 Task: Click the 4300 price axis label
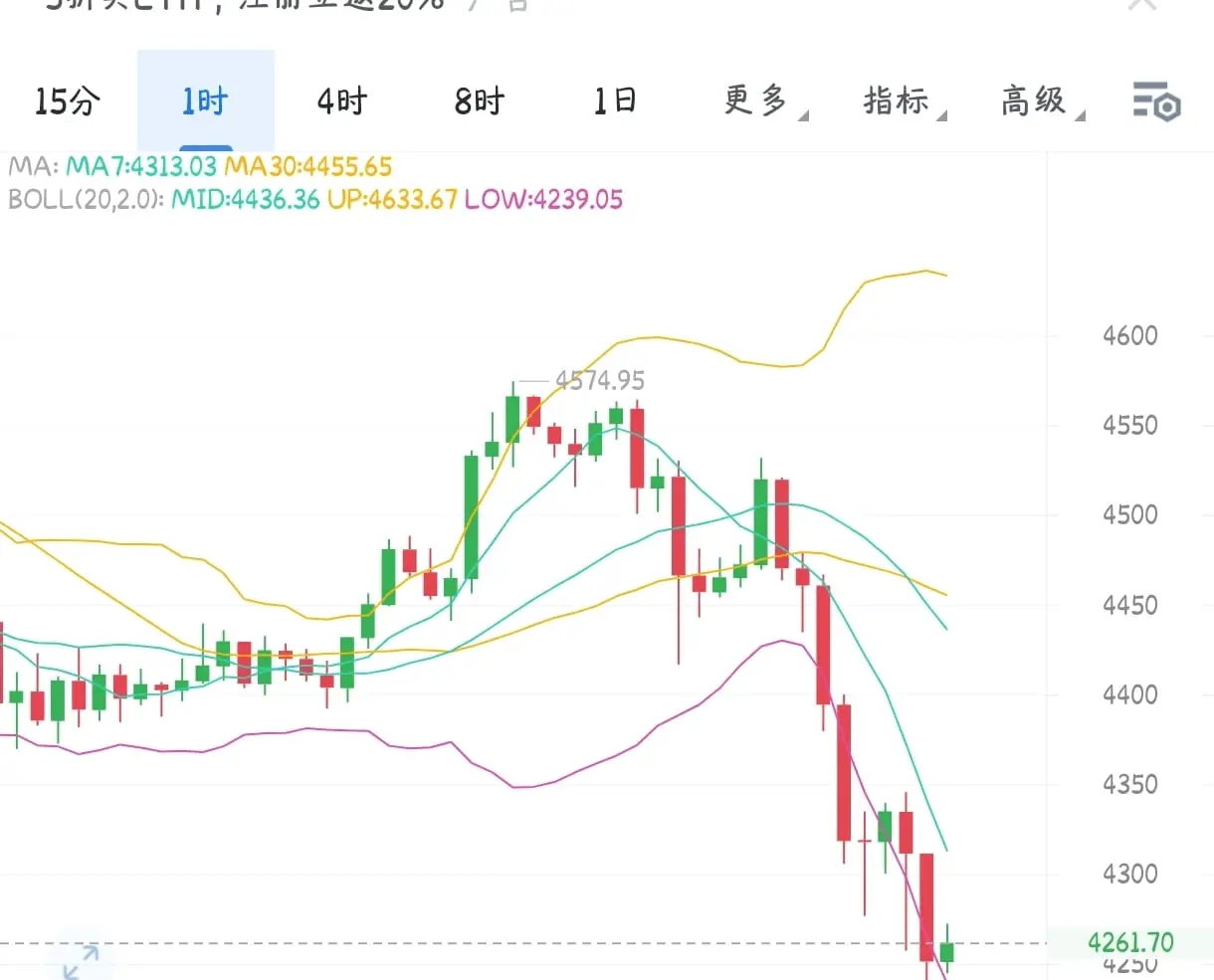(x=1130, y=873)
